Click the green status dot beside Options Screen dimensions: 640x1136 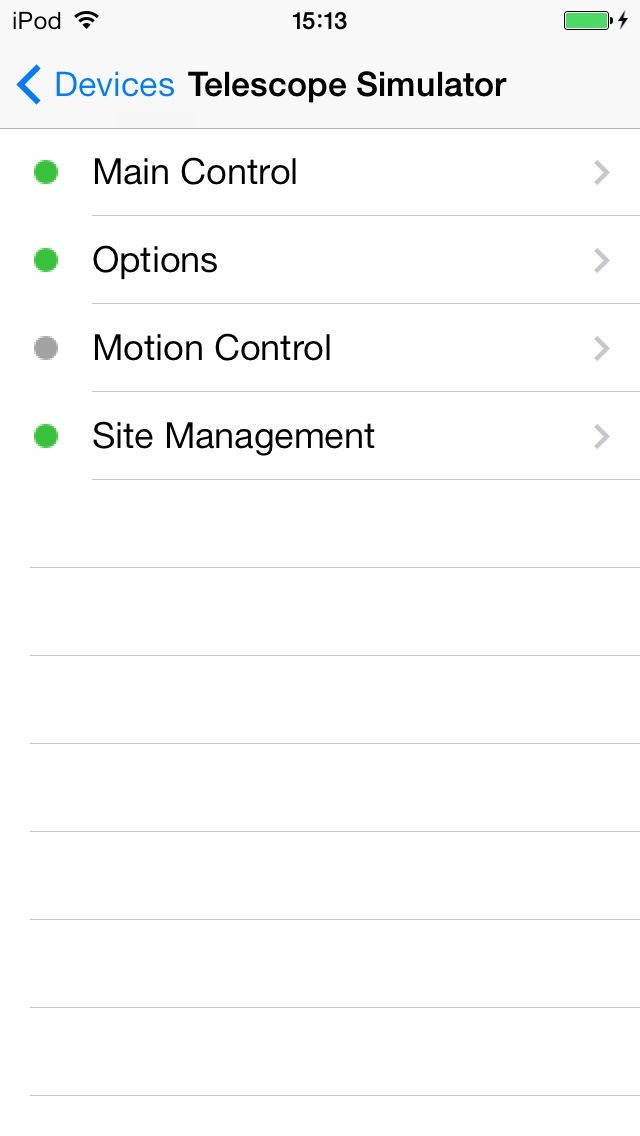(x=46, y=260)
